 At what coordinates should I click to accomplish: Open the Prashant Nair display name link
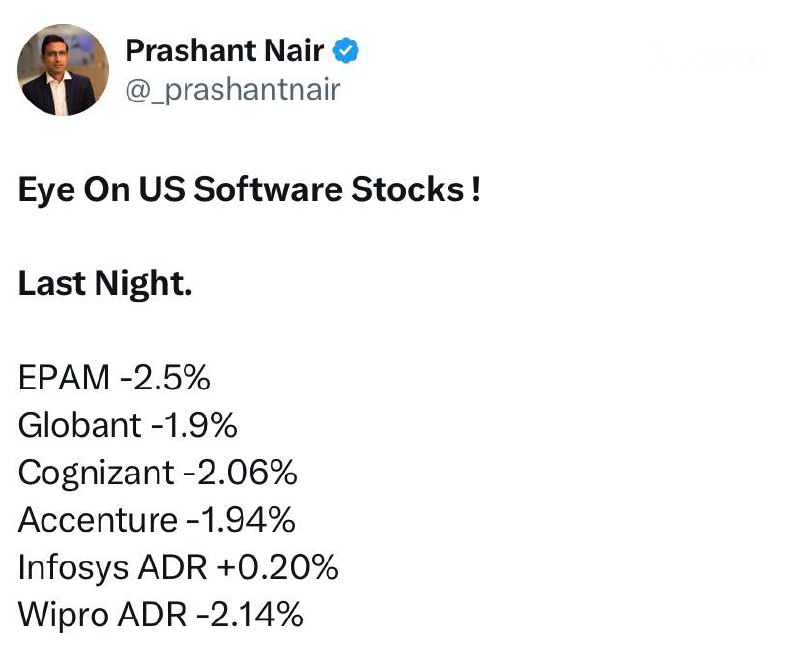224,50
